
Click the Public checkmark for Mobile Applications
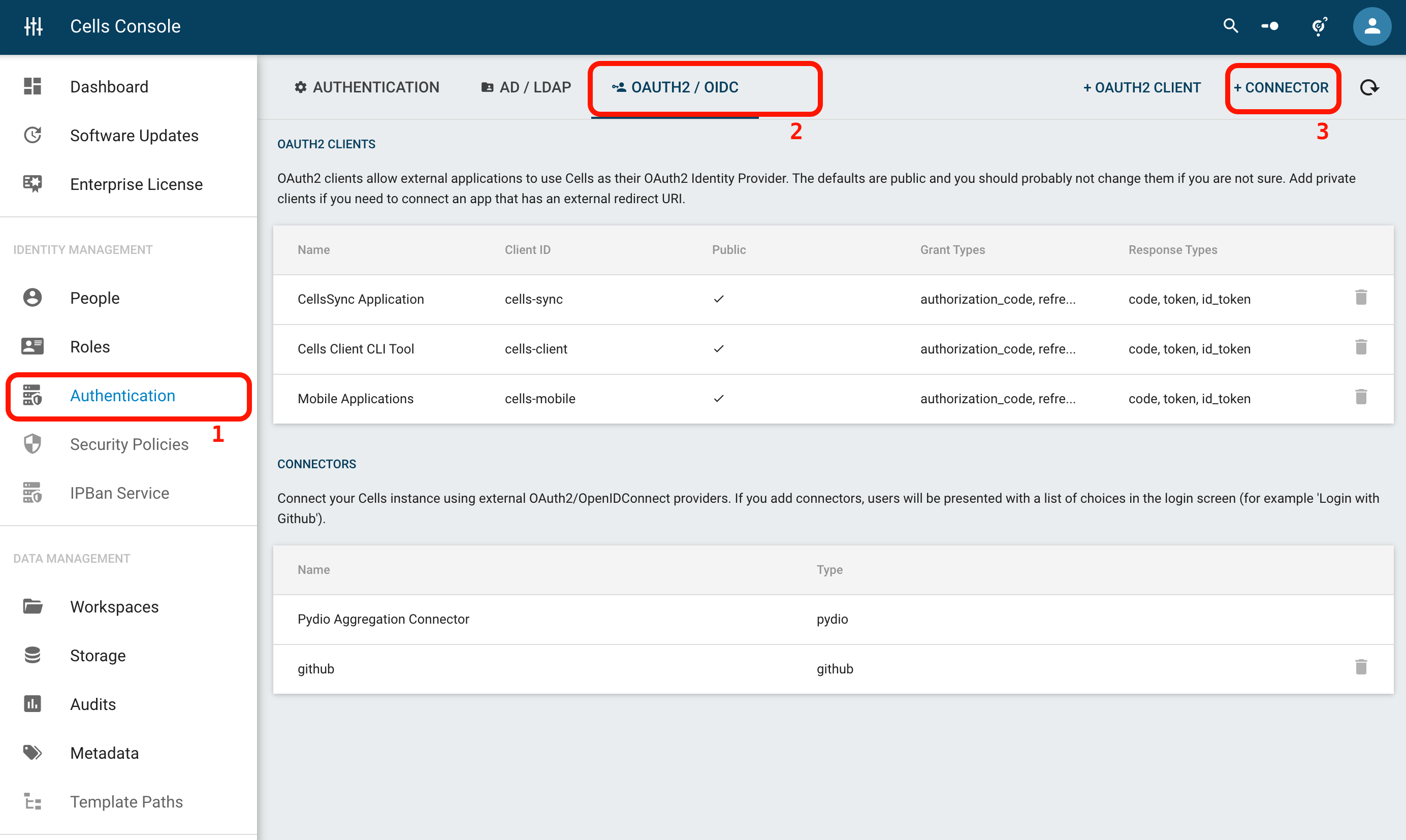click(718, 399)
